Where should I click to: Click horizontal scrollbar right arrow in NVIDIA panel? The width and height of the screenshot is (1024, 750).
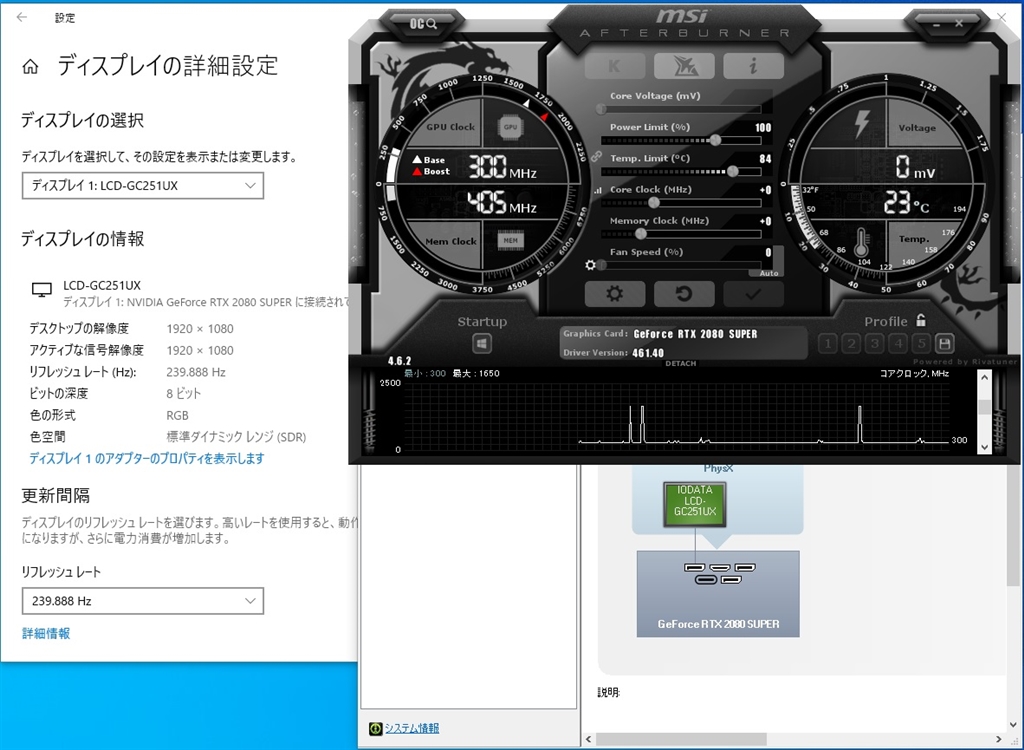(999, 739)
